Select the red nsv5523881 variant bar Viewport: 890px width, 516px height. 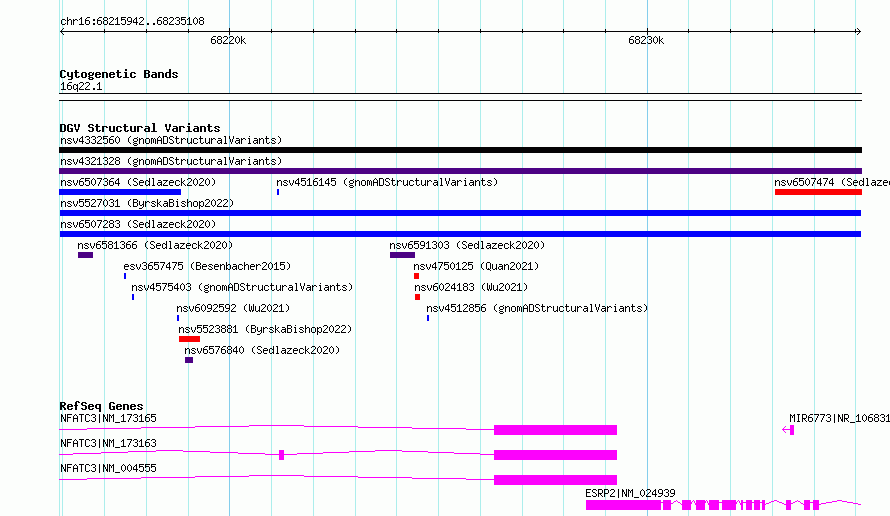pos(190,339)
